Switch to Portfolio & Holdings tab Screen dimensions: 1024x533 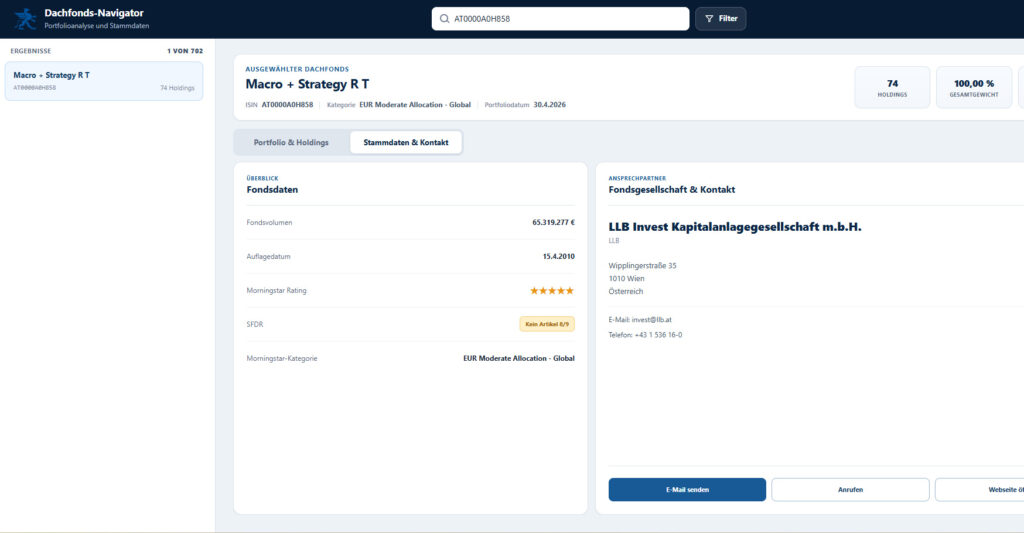291,142
